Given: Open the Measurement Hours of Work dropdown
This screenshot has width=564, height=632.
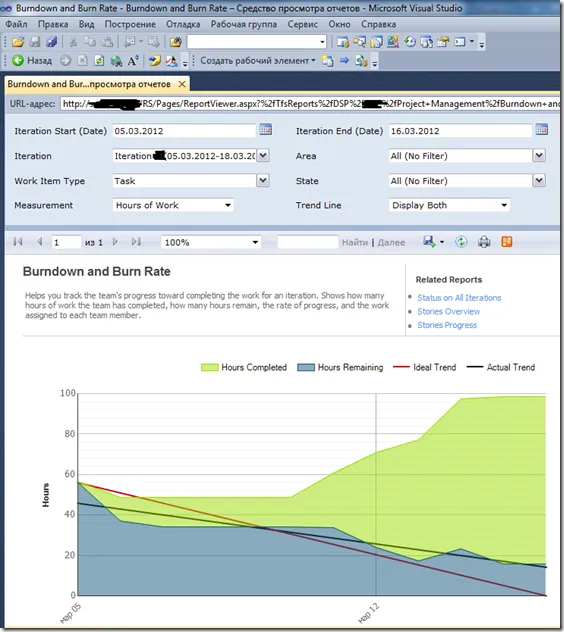Looking at the screenshot, I should pos(228,205).
